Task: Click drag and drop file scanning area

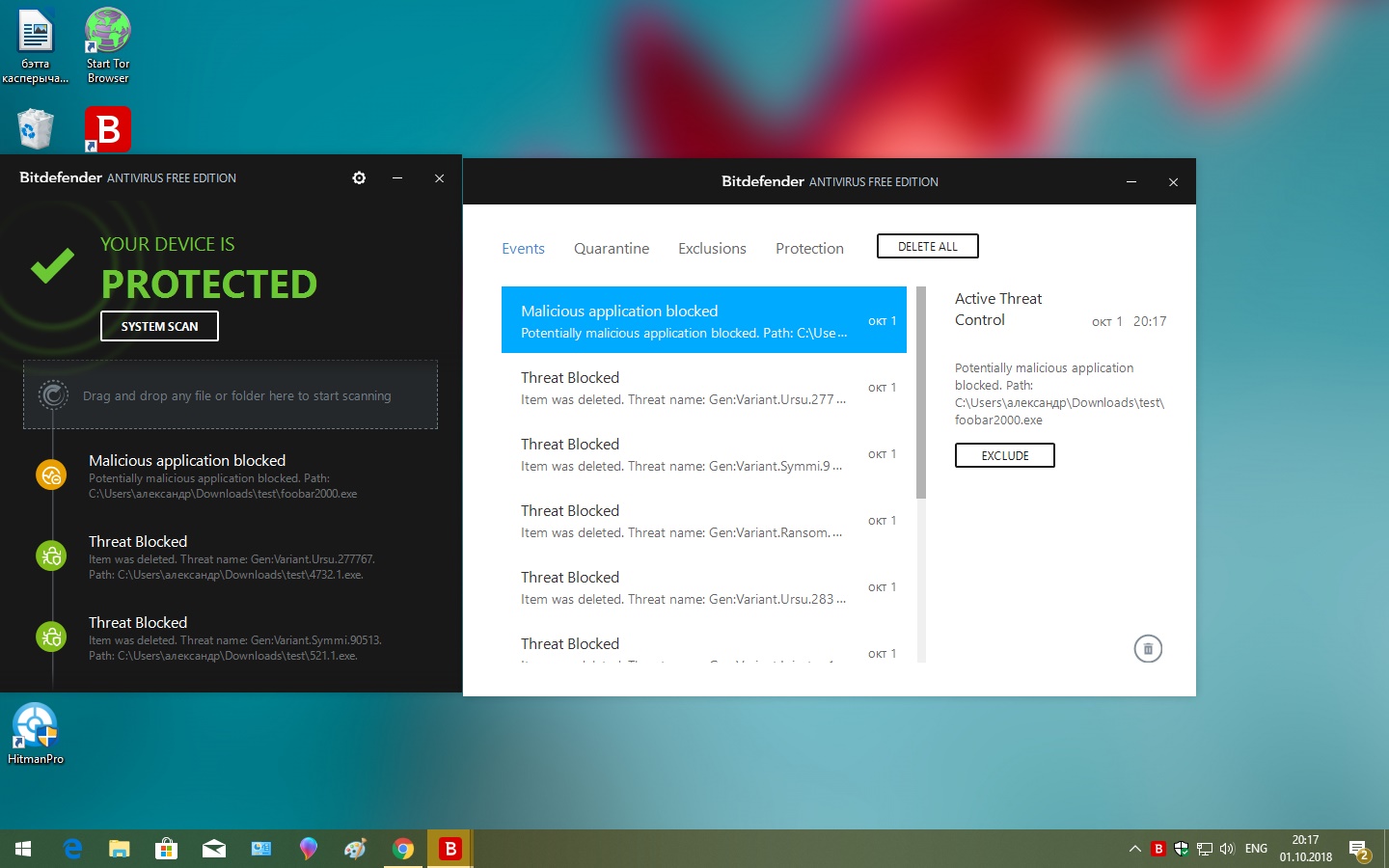Action: (231, 395)
